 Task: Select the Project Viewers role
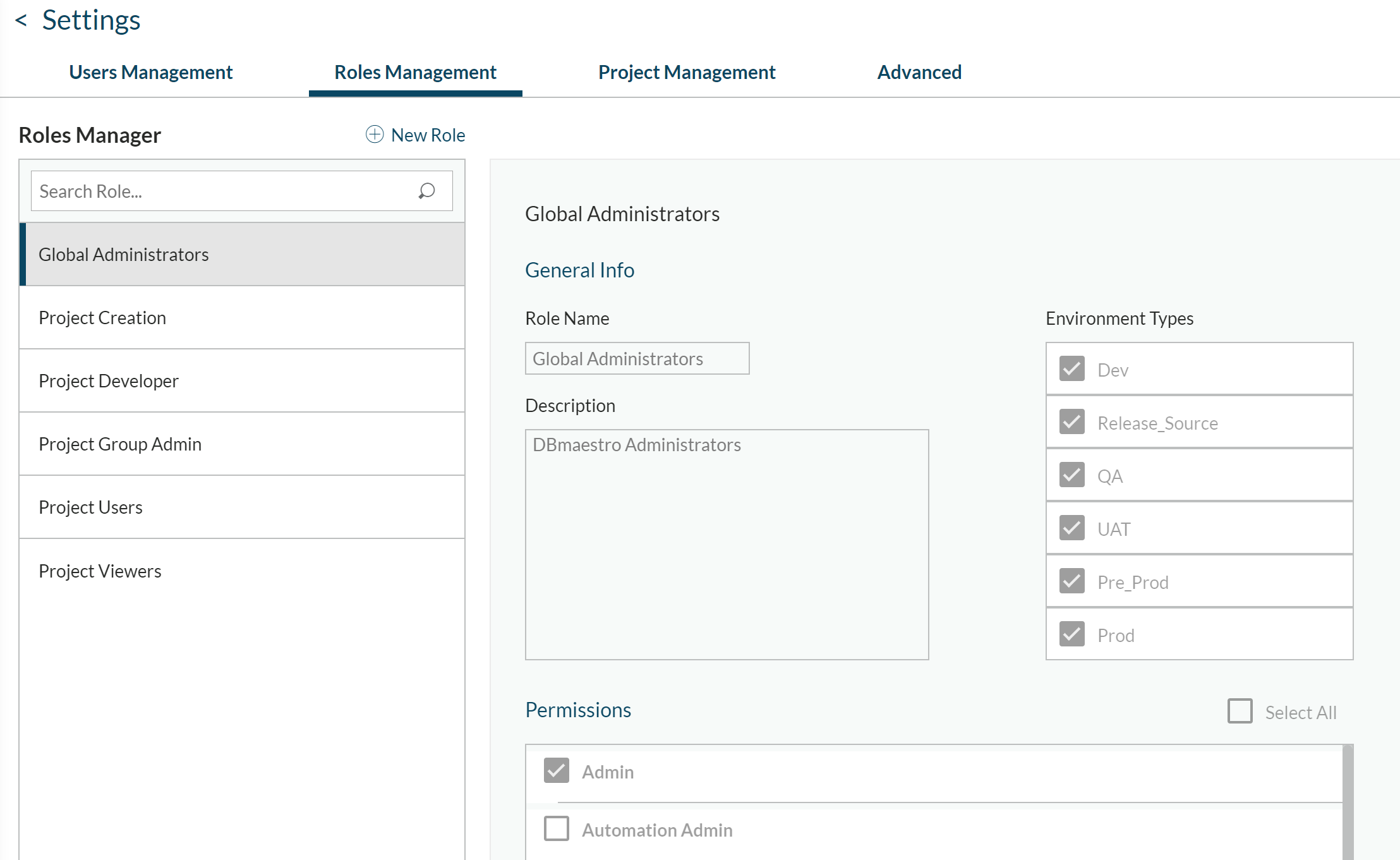pyautogui.click(x=100, y=570)
